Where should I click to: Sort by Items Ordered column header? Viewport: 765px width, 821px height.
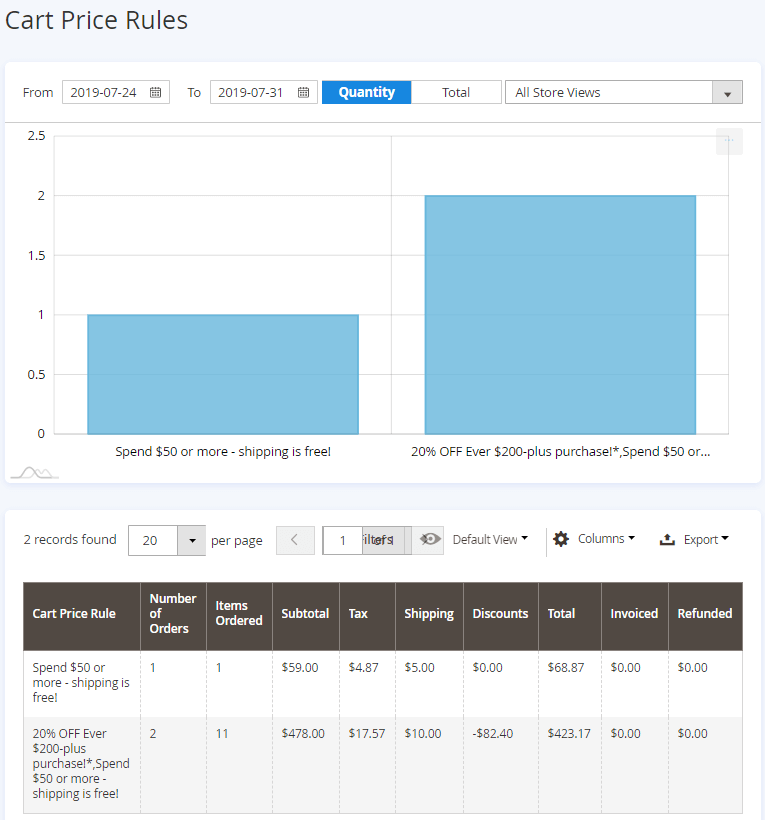coord(239,614)
